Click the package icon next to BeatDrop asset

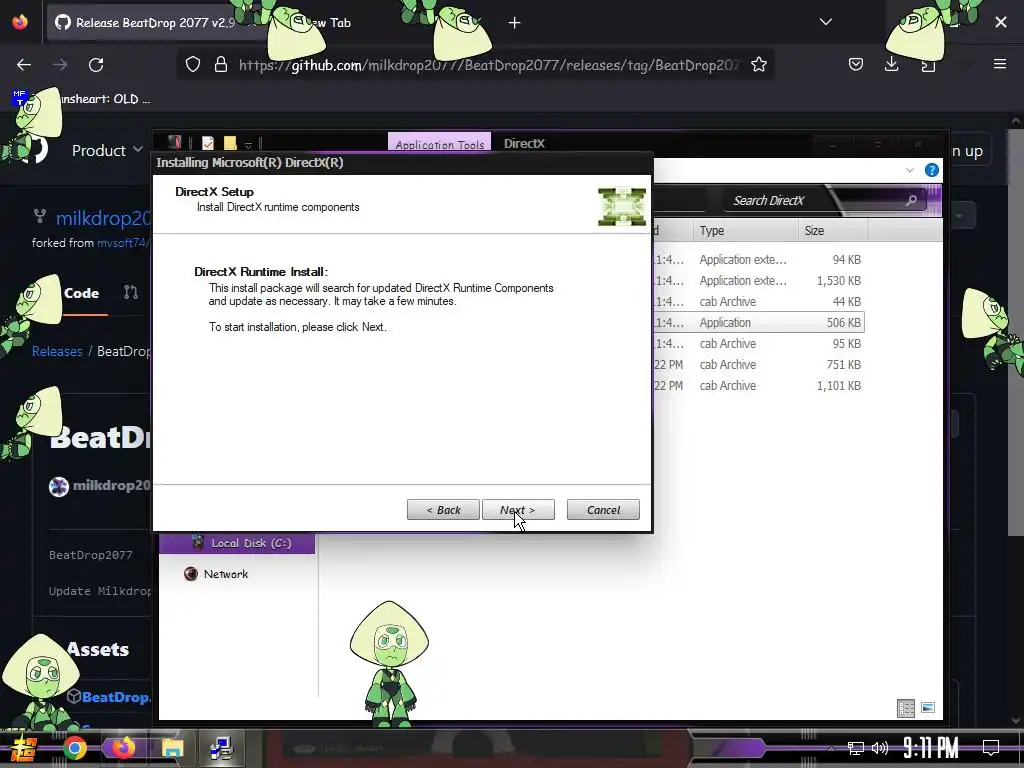point(74,696)
